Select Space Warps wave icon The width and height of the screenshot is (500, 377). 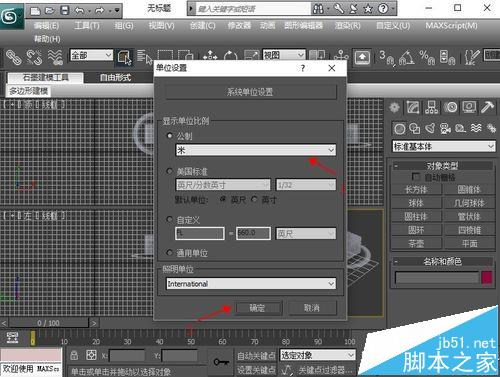(x=476, y=129)
